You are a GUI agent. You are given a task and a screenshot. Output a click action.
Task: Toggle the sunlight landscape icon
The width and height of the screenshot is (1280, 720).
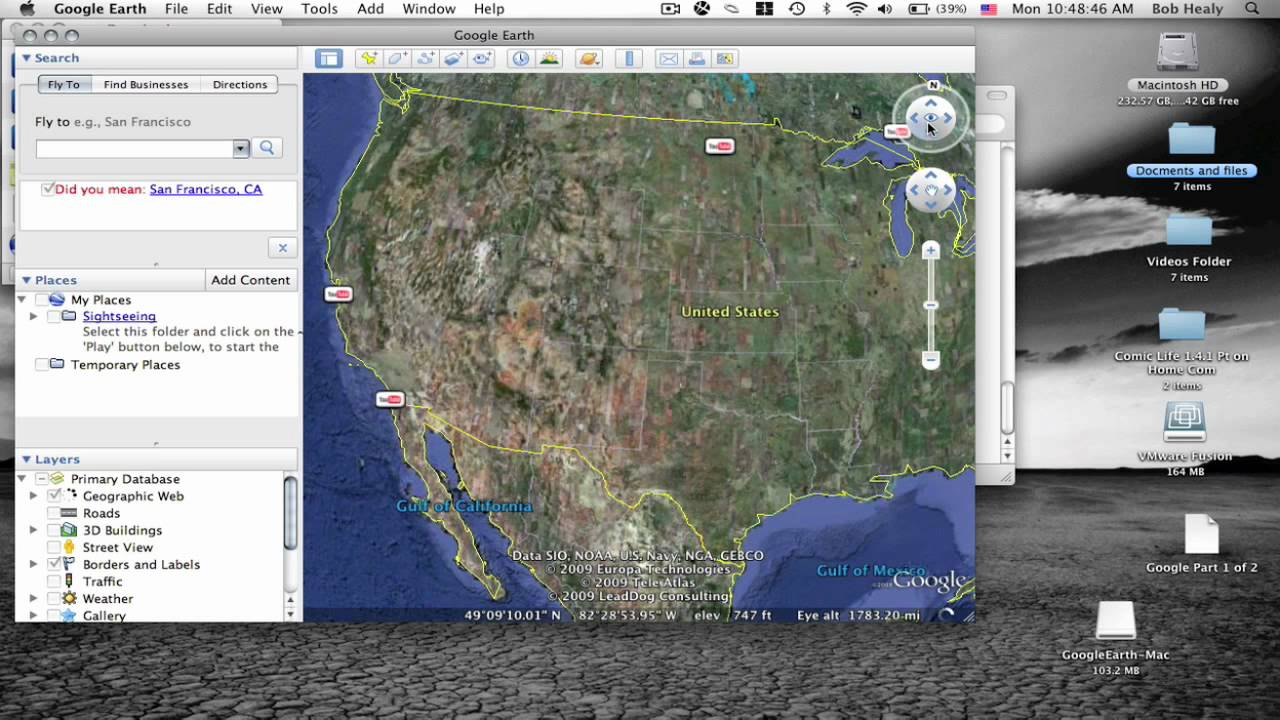click(549, 59)
